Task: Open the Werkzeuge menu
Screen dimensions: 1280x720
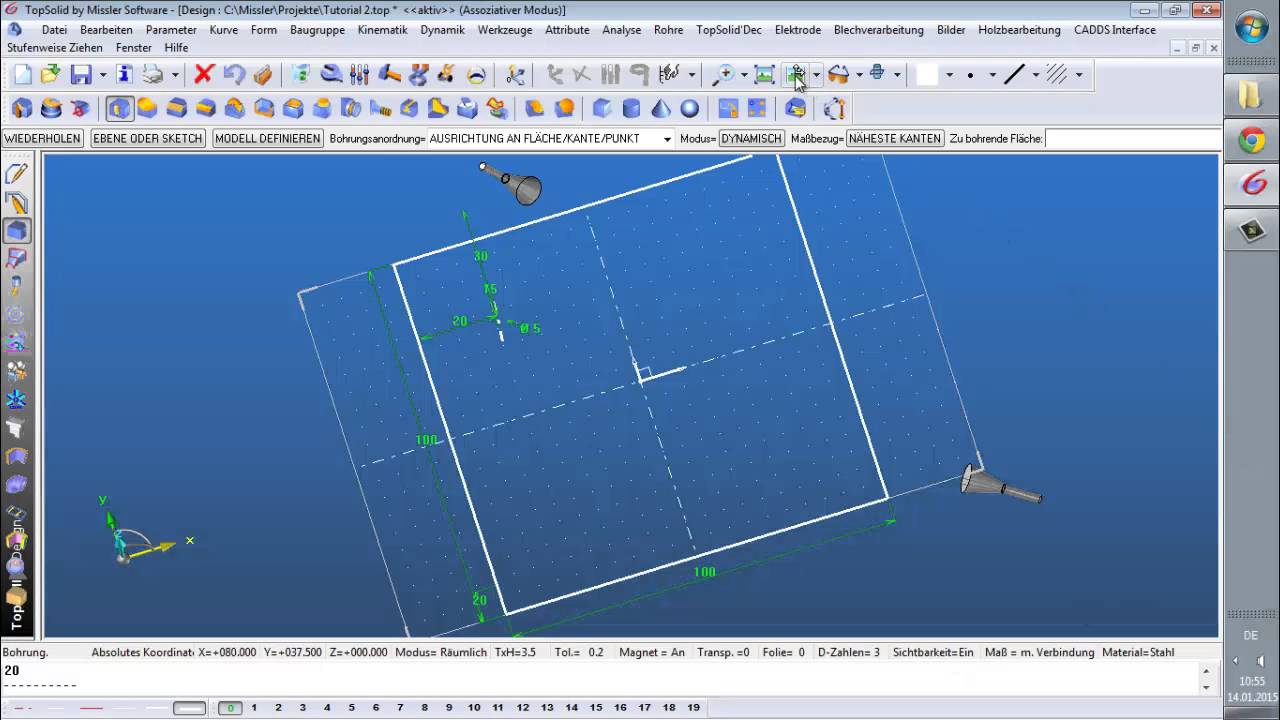Action: click(x=505, y=30)
